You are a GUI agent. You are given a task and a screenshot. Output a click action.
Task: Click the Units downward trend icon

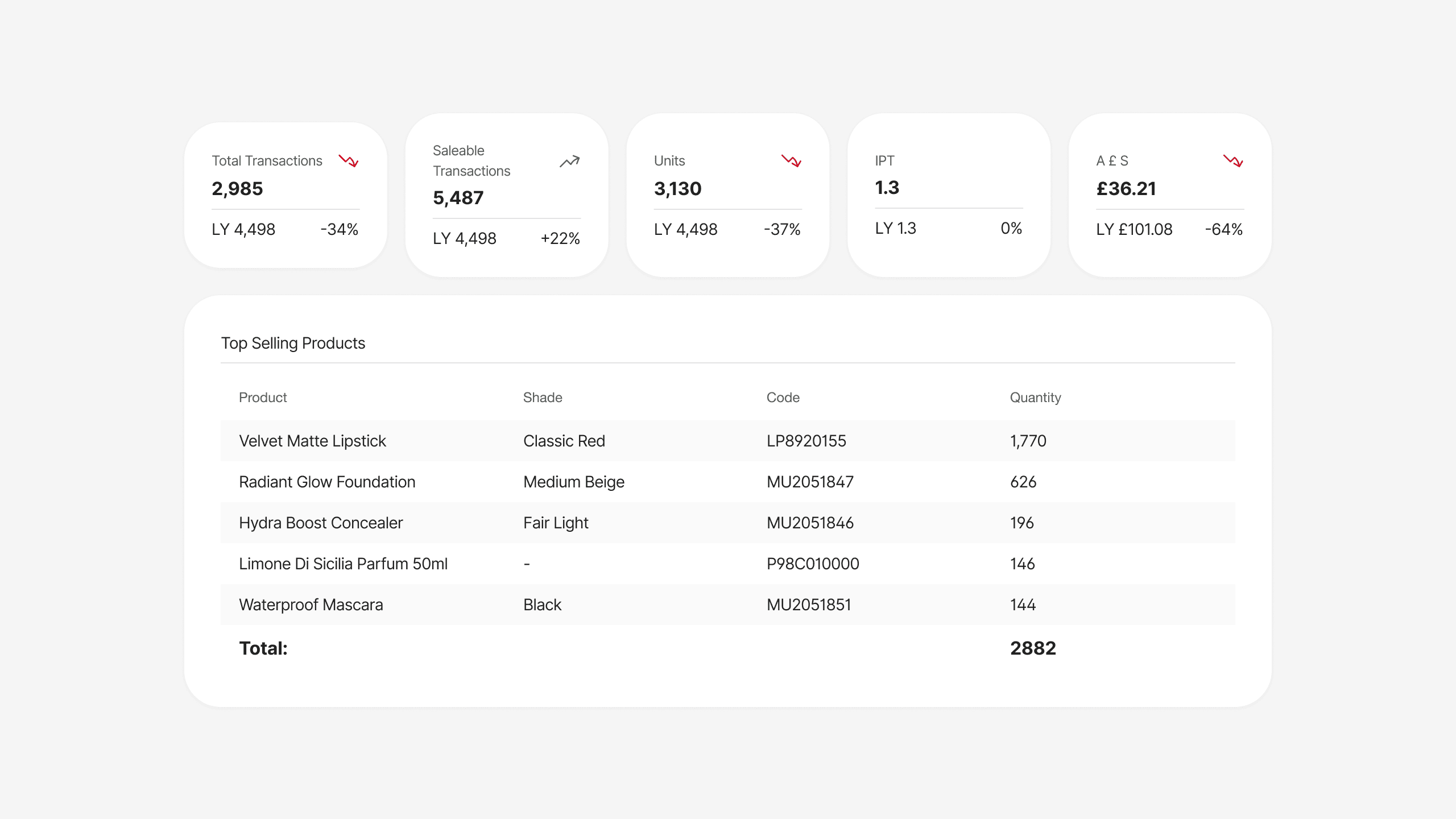tap(791, 161)
